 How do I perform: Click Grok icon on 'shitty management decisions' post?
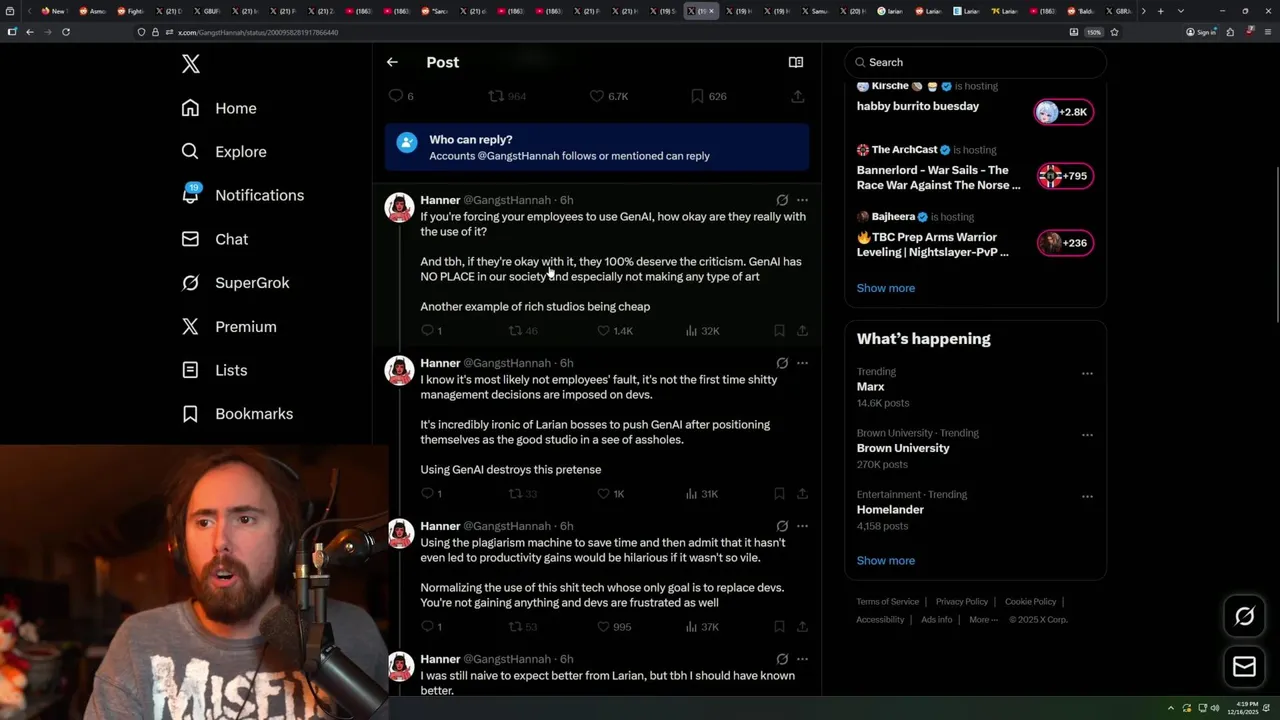782,363
